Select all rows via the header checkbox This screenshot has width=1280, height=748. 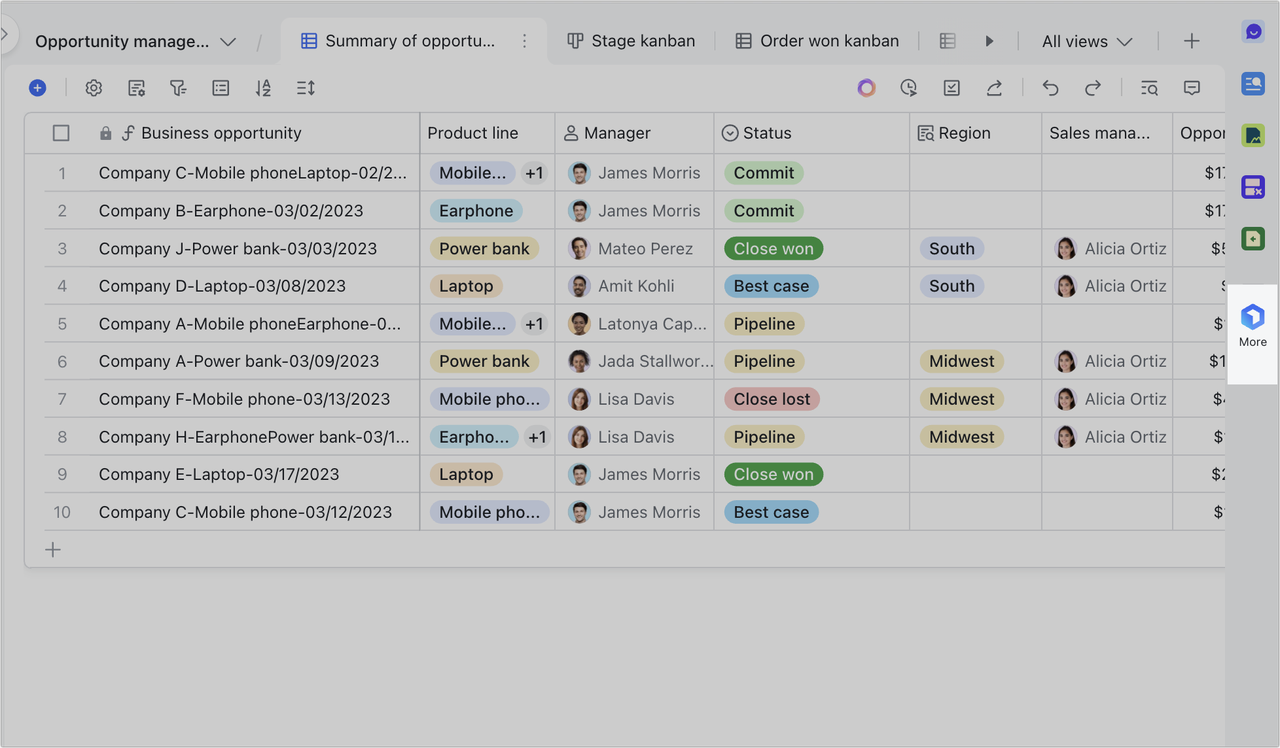pos(61,132)
